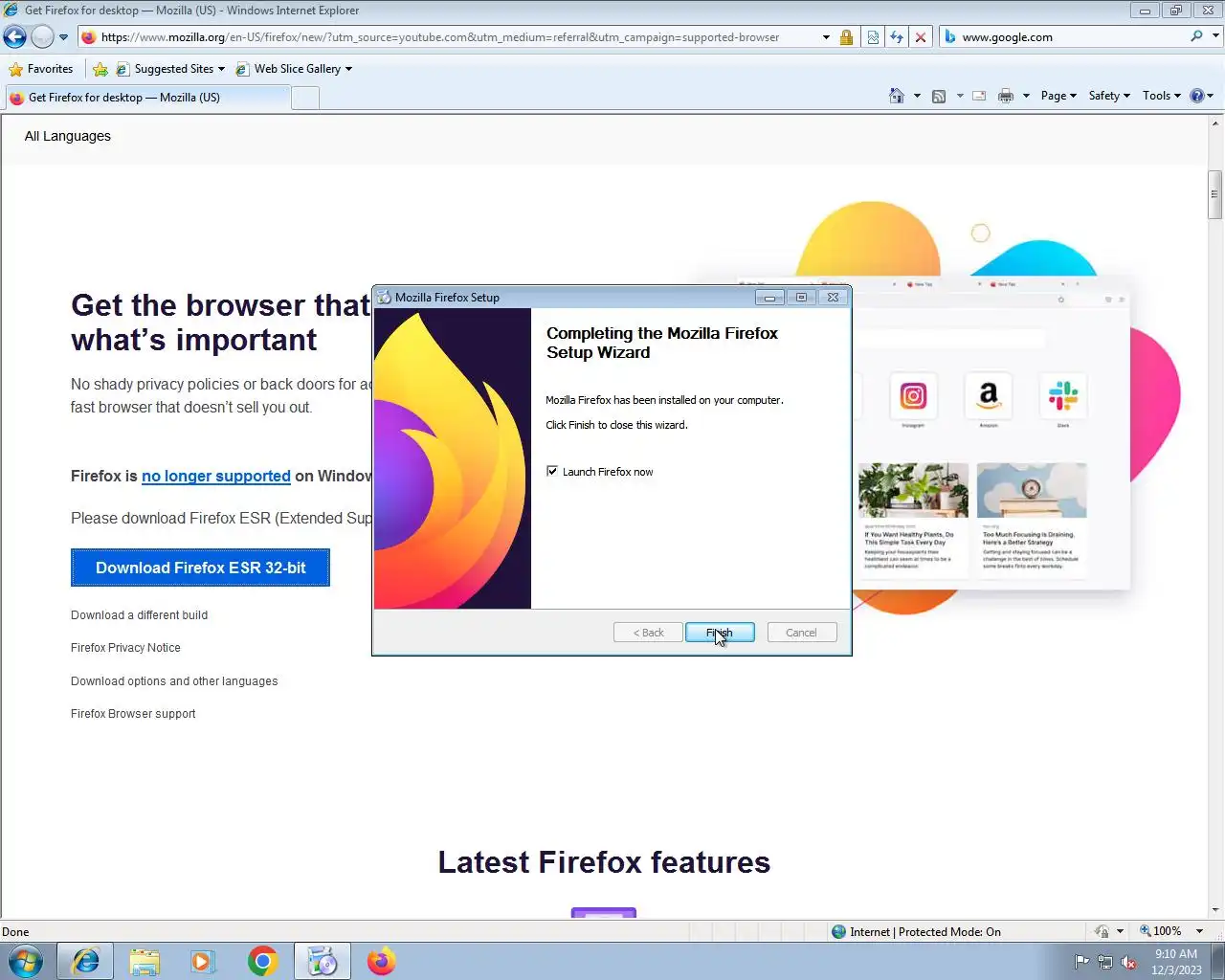Click the IE Forward arrow button

coord(42,37)
